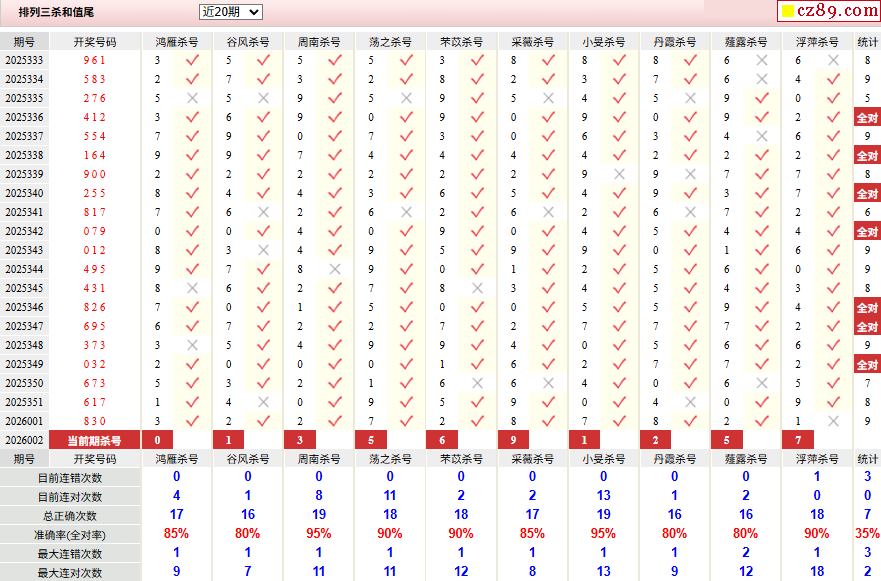This screenshot has width=881, height=581.
Task: Click red box 9 under 采薇杀号 for 2026002
Action: tap(513, 441)
